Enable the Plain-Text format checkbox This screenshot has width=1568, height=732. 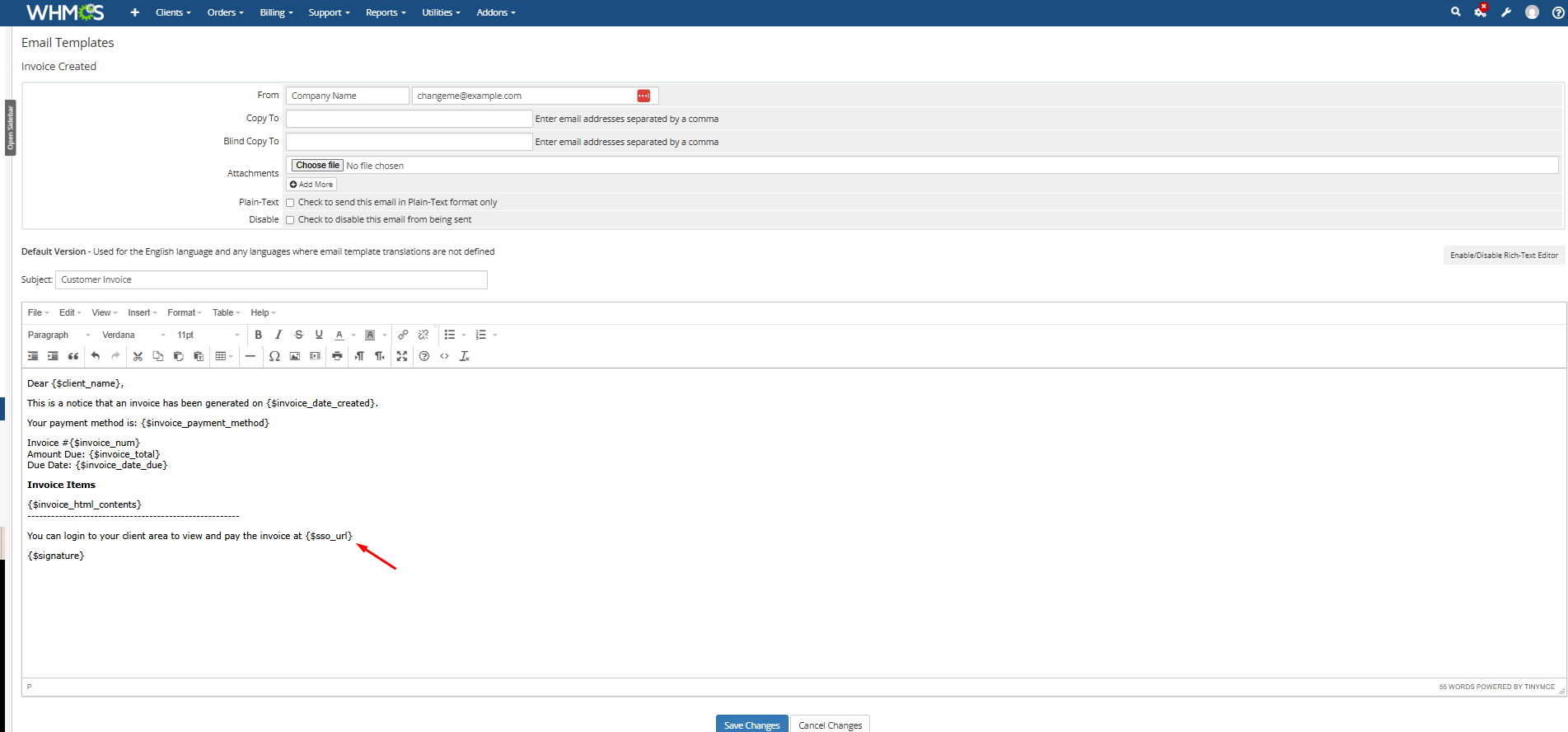pos(290,203)
